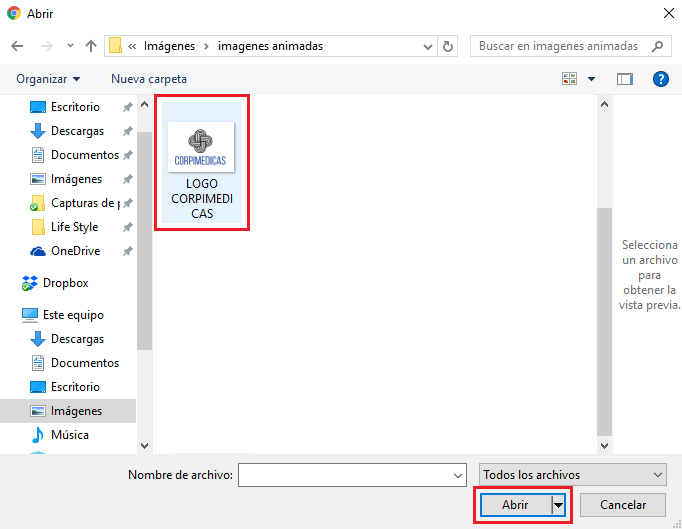The width and height of the screenshot is (682, 529).
Task: Click the Help question mark icon
Action: click(660, 78)
